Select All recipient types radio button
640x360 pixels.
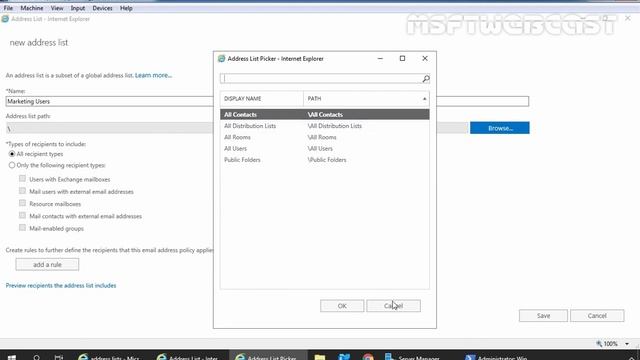[x=12, y=154]
